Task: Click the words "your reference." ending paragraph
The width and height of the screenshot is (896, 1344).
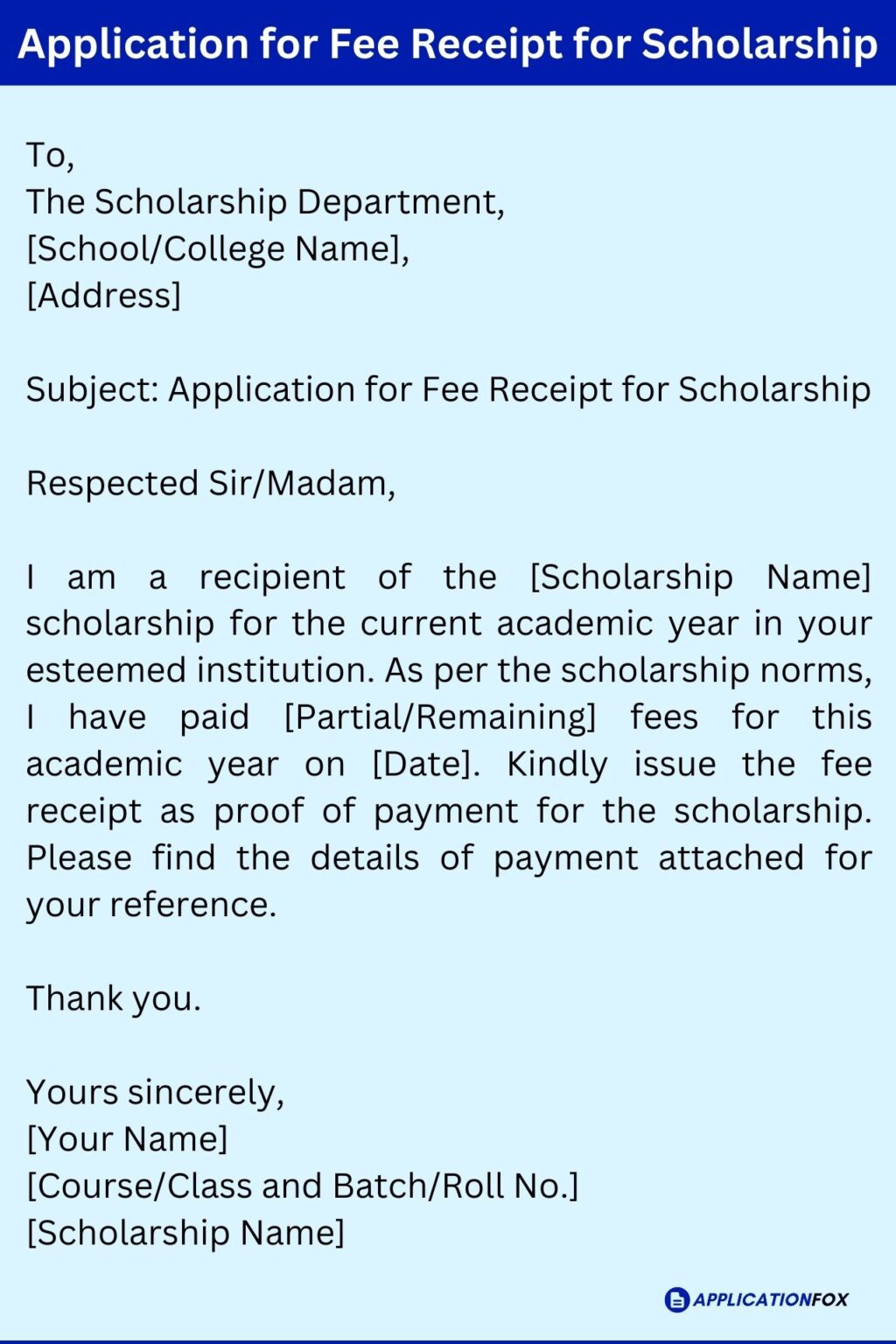Action: coord(150,905)
